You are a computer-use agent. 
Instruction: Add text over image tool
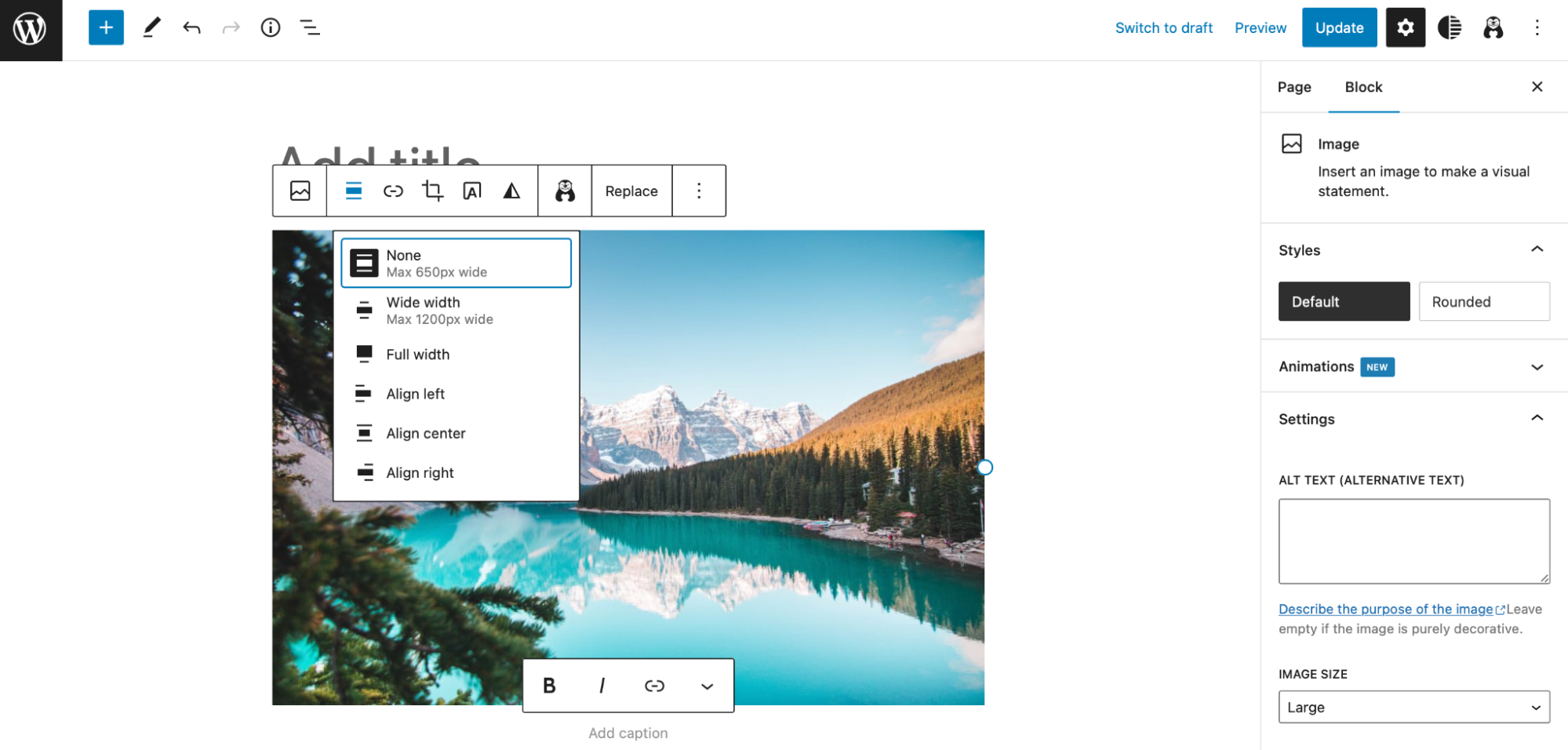click(x=471, y=191)
